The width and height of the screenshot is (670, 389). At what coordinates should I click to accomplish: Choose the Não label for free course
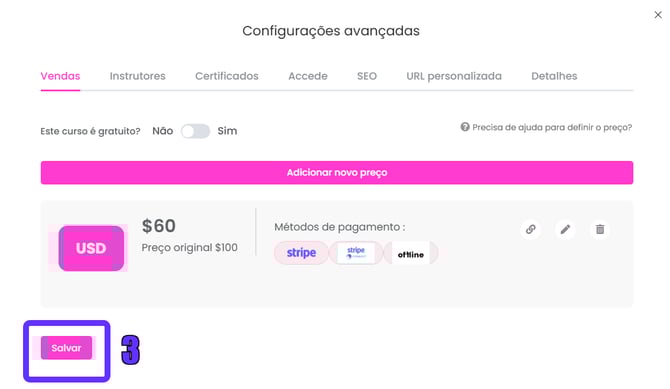(x=163, y=131)
